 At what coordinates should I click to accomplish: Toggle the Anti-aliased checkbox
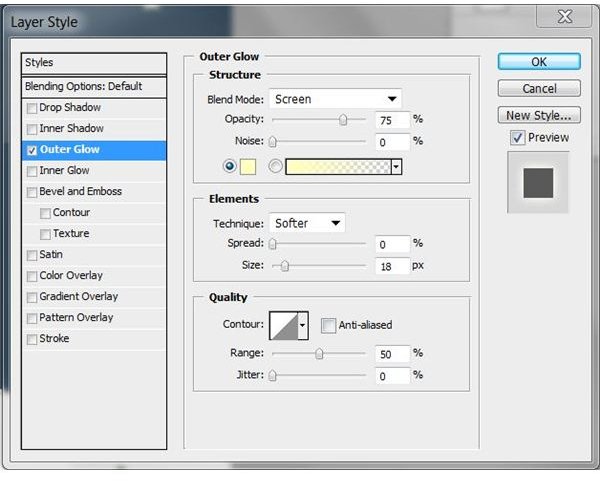tap(328, 326)
